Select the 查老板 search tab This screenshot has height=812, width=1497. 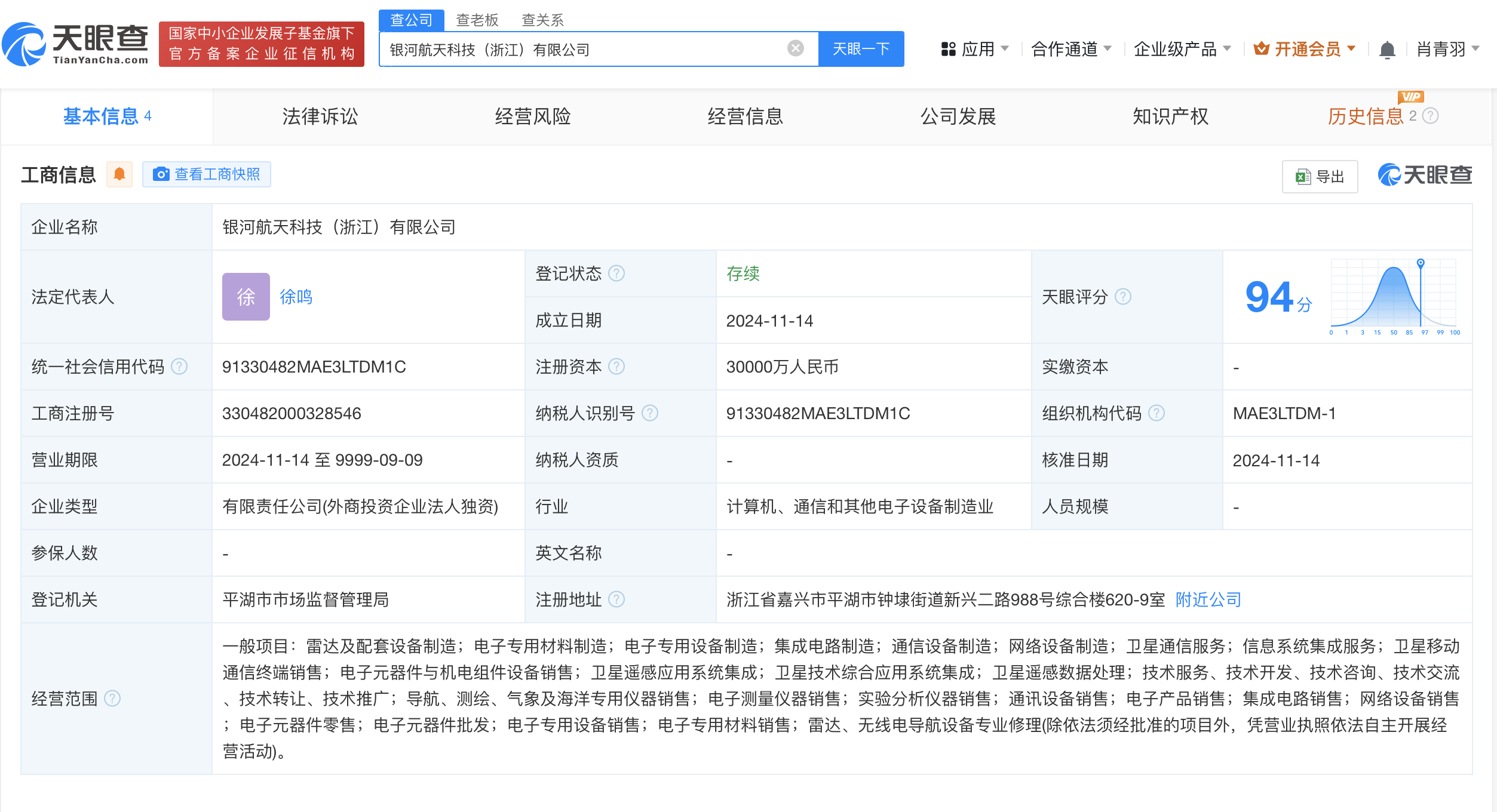click(x=477, y=20)
